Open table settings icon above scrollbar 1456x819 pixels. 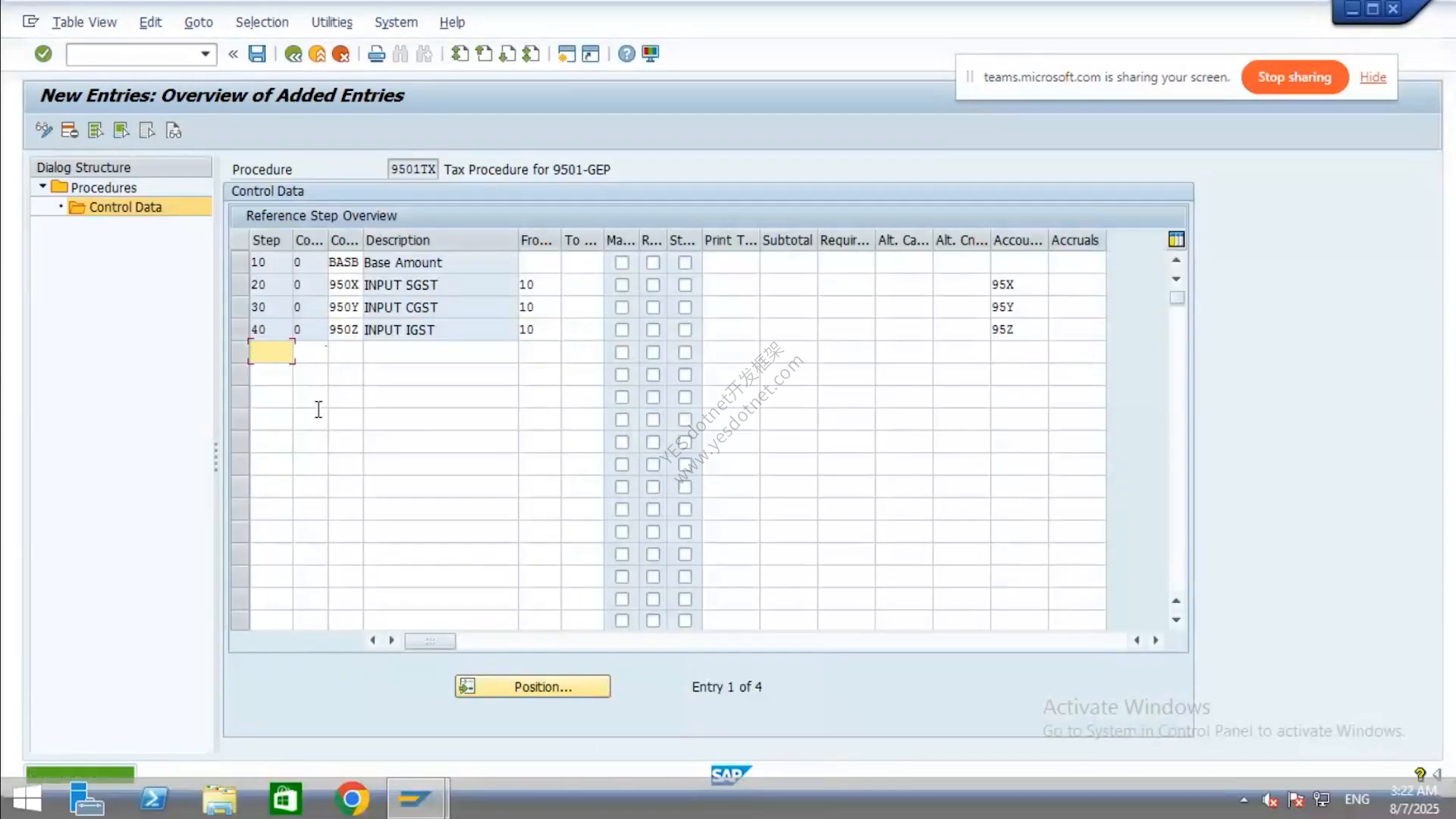[x=1176, y=240]
